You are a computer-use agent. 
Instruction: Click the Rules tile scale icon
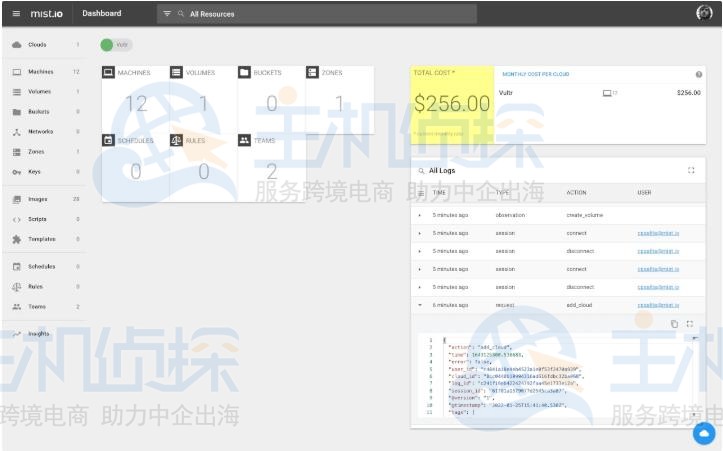176,140
